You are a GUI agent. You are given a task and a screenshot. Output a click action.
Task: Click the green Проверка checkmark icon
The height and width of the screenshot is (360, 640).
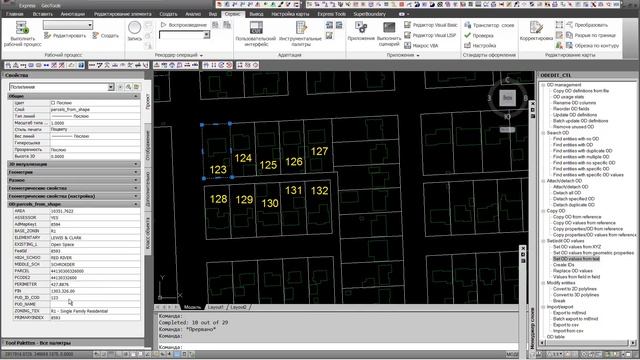pyautogui.click(x=468, y=35)
